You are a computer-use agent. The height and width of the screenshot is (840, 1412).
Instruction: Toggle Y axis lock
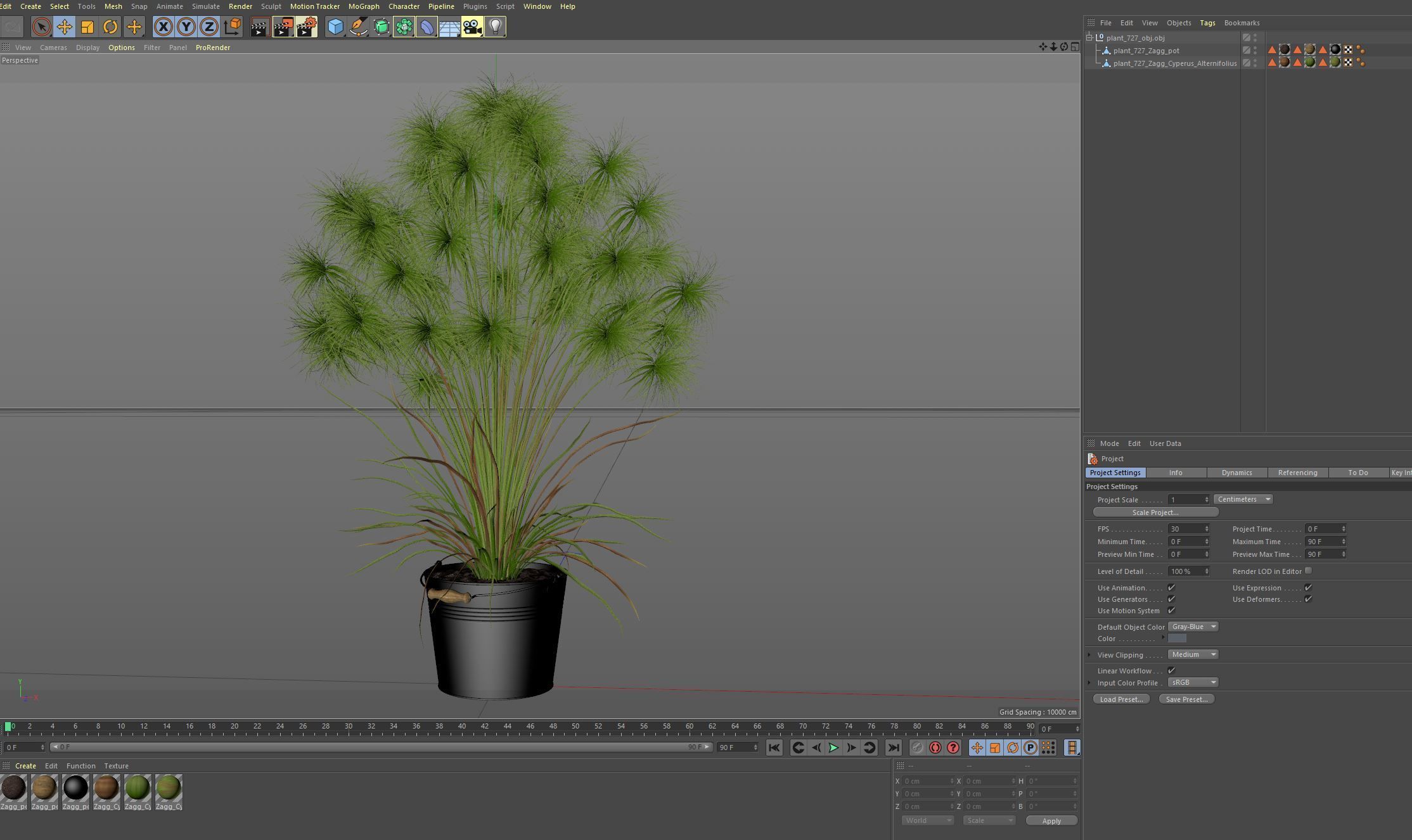(x=186, y=27)
